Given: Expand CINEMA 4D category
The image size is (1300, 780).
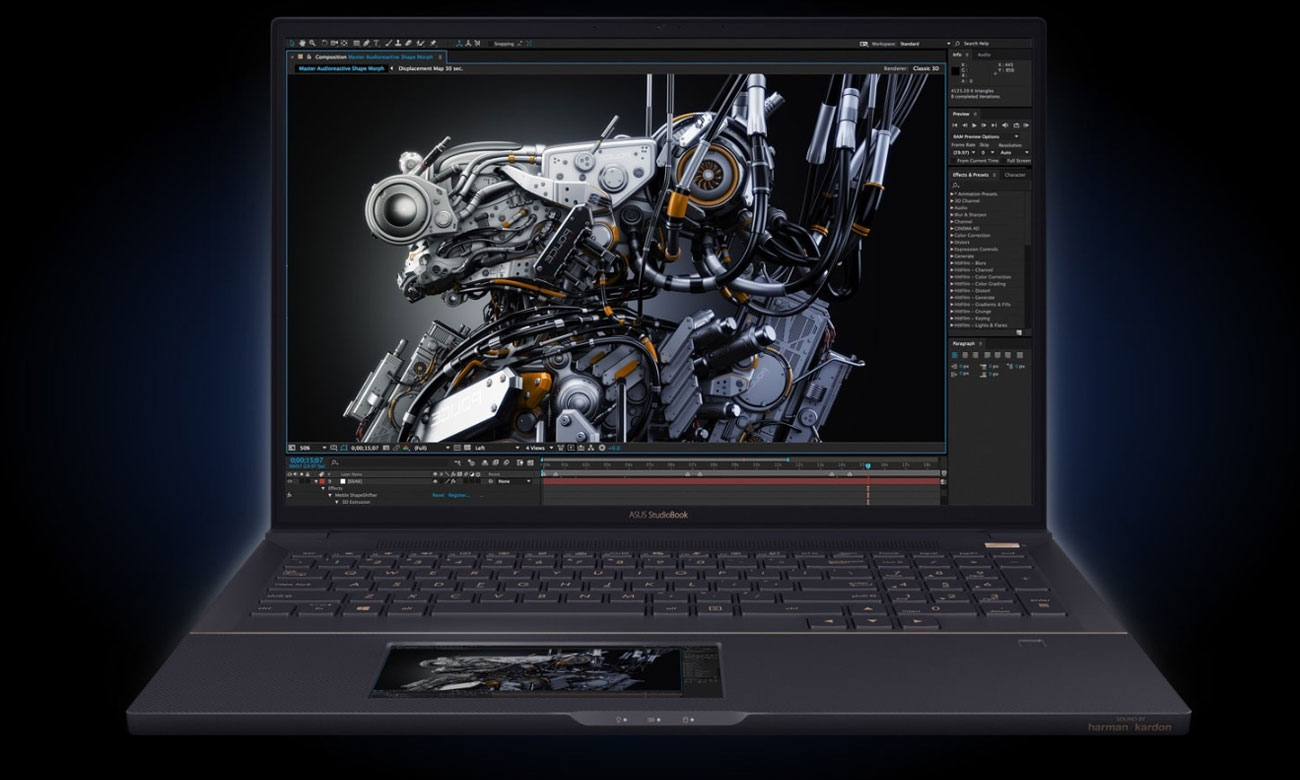Looking at the screenshot, I should [952, 229].
